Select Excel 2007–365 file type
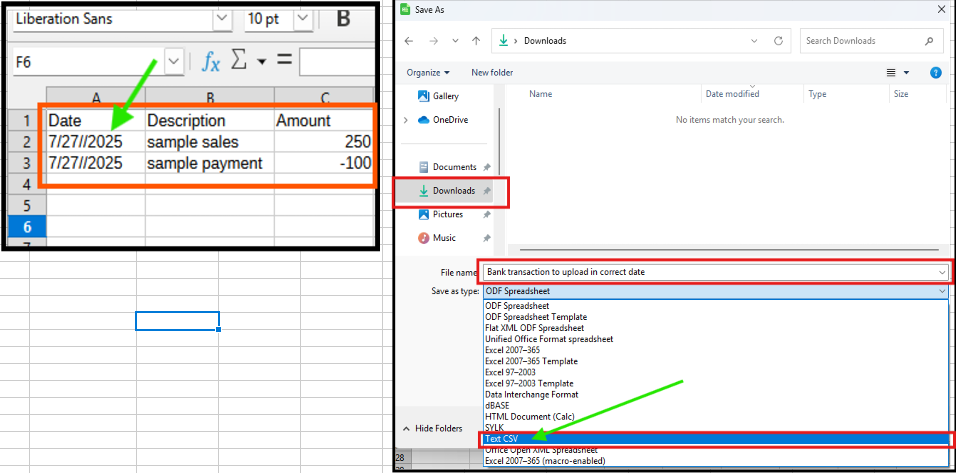This screenshot has height=473, width=956. click(x=716, y=350)
